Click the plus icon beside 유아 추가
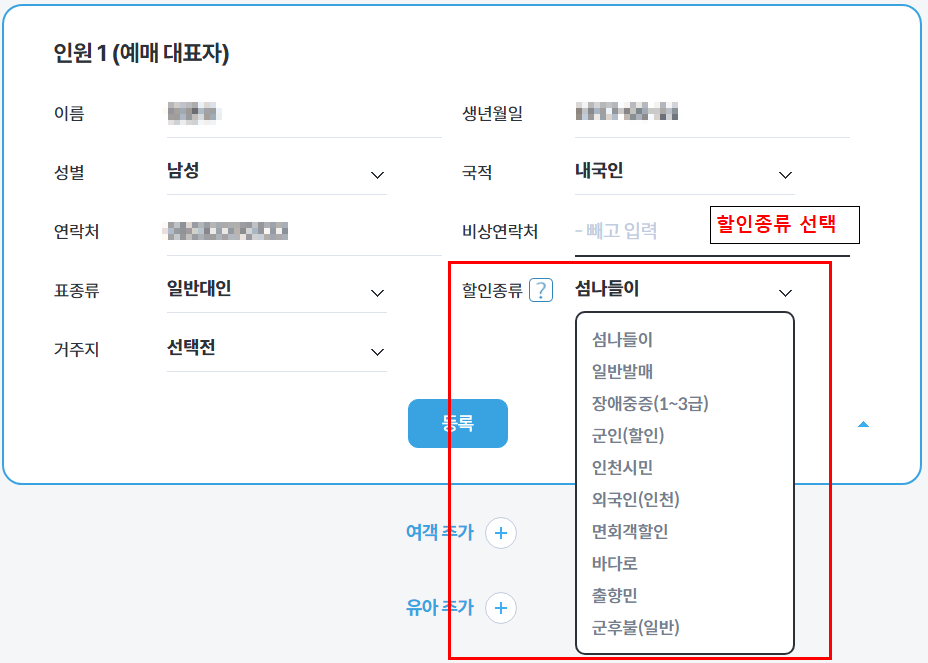 point(500,608)
